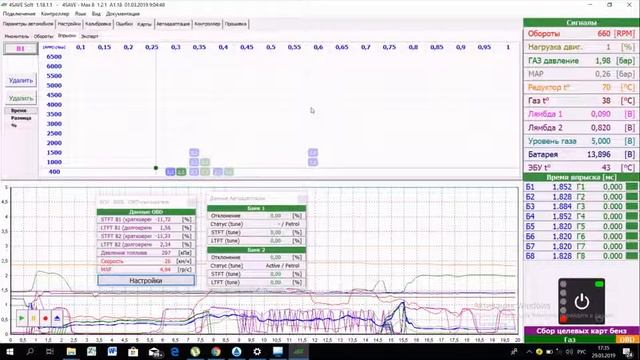The width and height of the screenshot is (640, 360).
Task: Toggle the Лямбда 2 signal row
Action: pos(581,127)
